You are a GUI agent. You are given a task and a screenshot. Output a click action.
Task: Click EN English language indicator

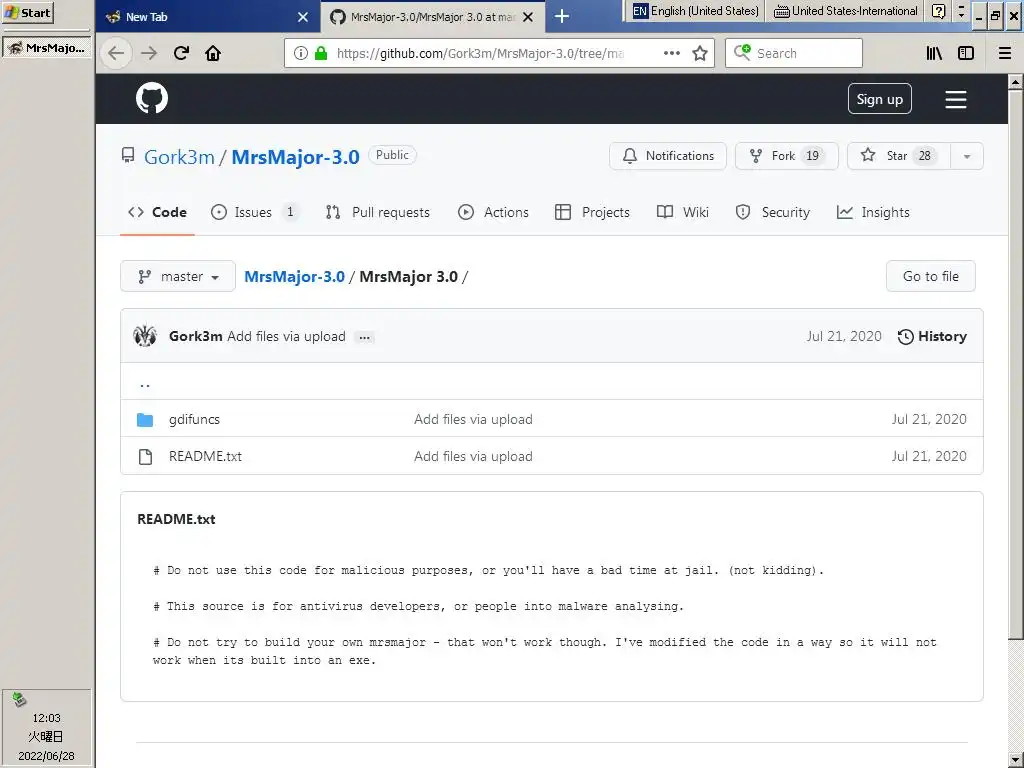coord(696,11)
